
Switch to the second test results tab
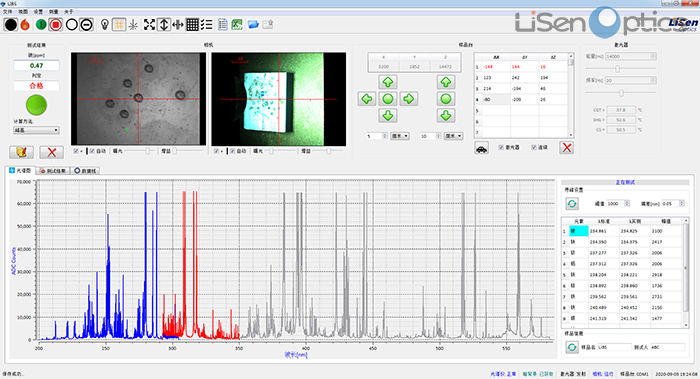pyautogui.click(x=54, y=171)
